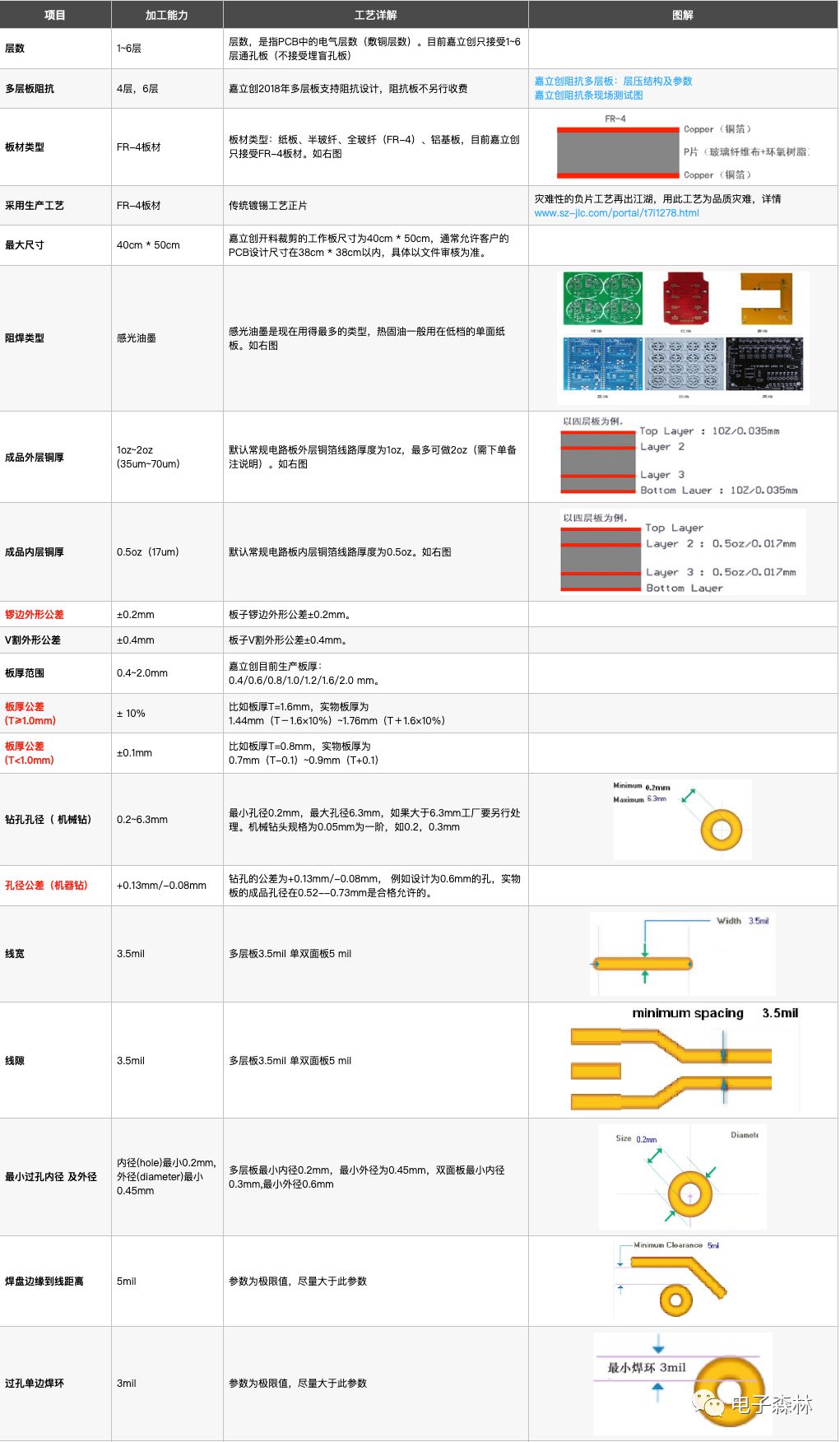This screenshot has height=1442, width=840.
Task: Select the 钻孔孔径（机械钻）row label
Action: 49,820
